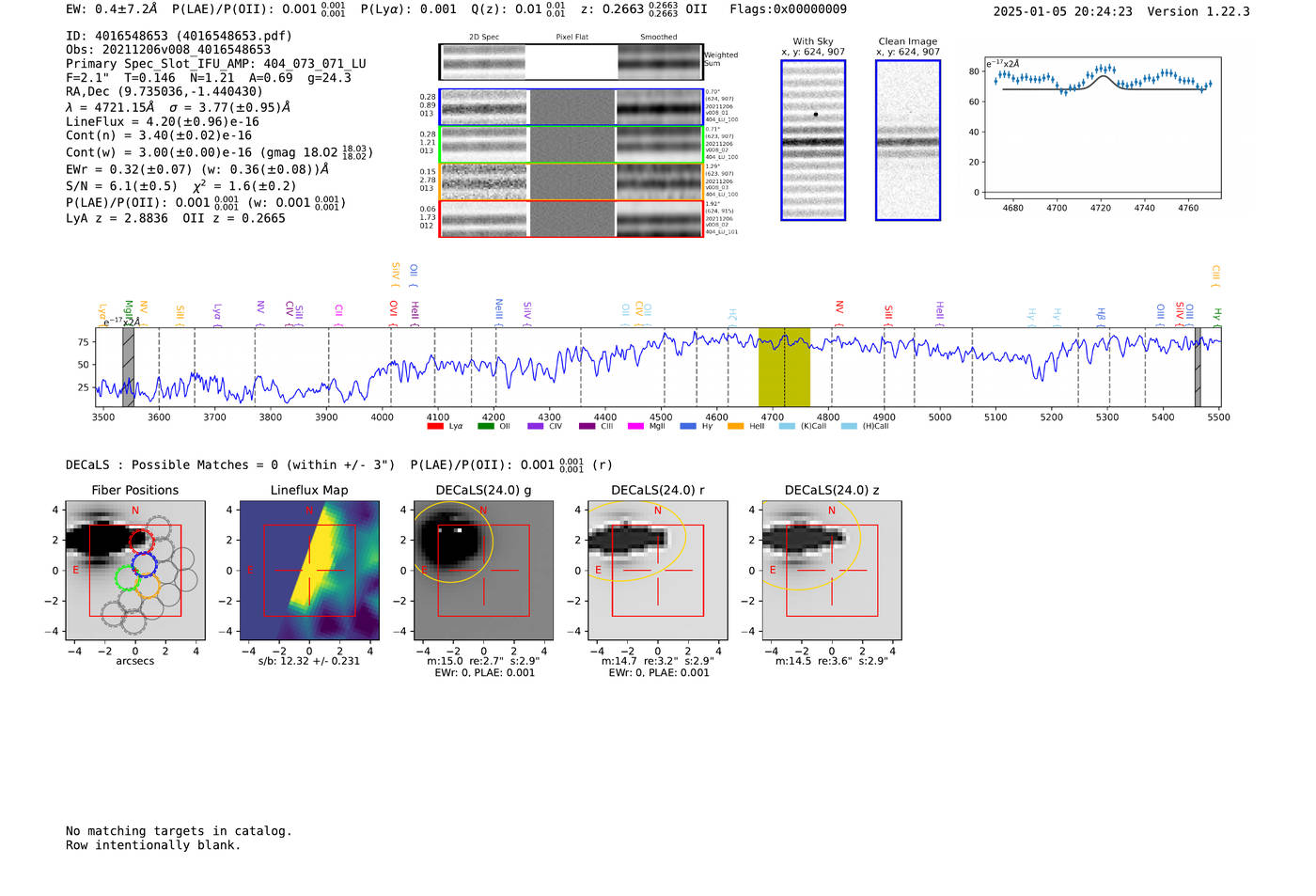Click the LineFlux = 4.20(±0.96)e-16 text
The height and width of the screenshot is (896, 1316).
coord(163,121)
